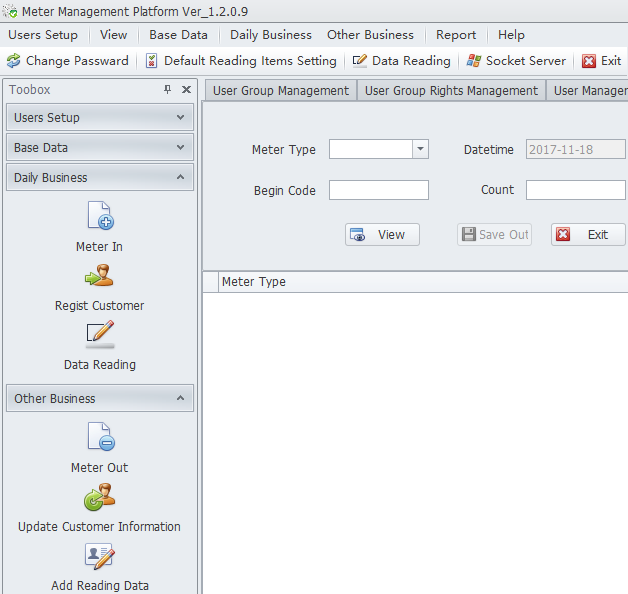This screenshot has width=628, height=594.
Task: Open Data Reading from the Toolbox
Action: 99,336
